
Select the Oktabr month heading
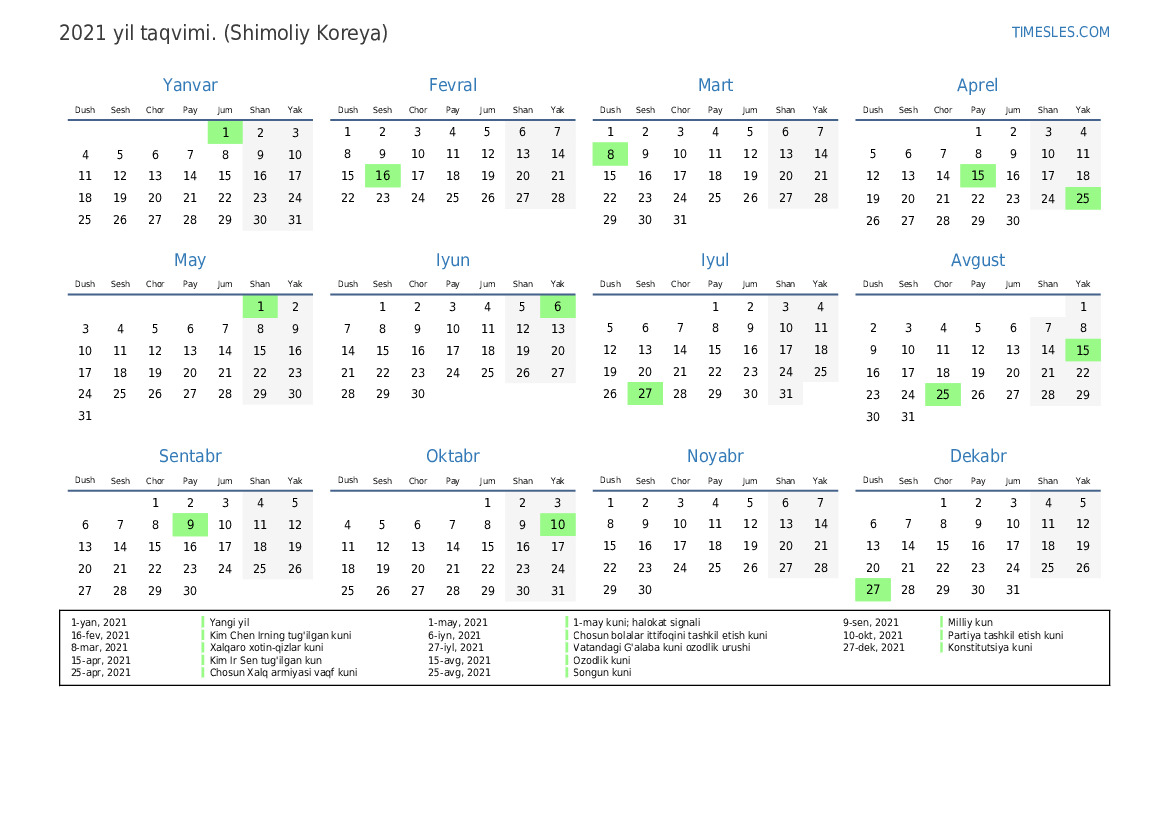coord(453,456)
